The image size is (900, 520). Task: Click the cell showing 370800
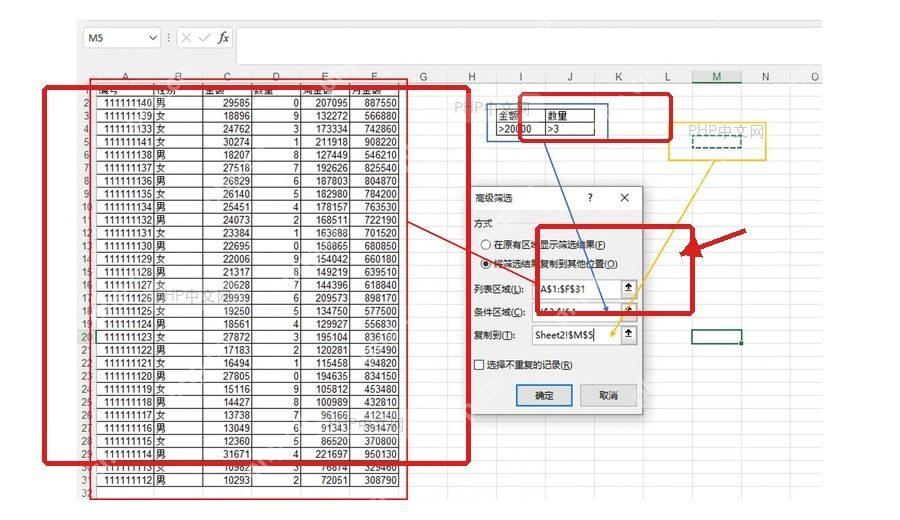pyautogui.click(x=374, y=441)
